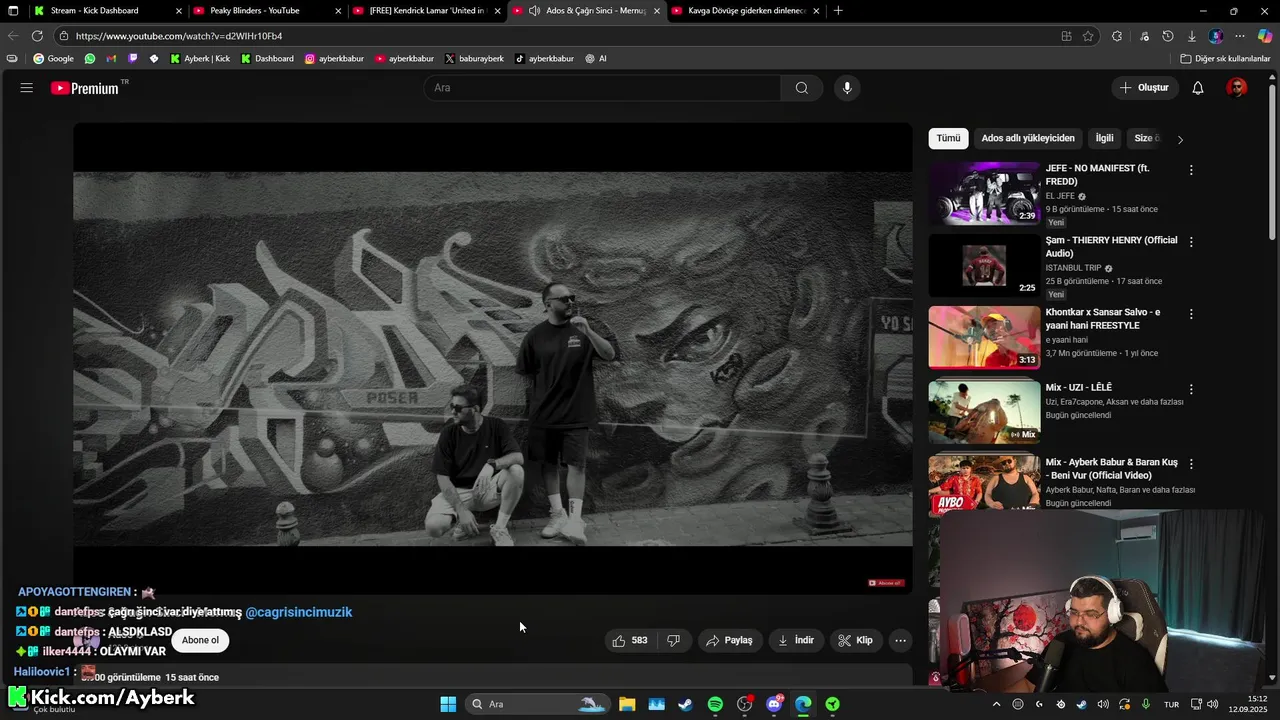Show hidden system tray icons chevron

[996, 704]
